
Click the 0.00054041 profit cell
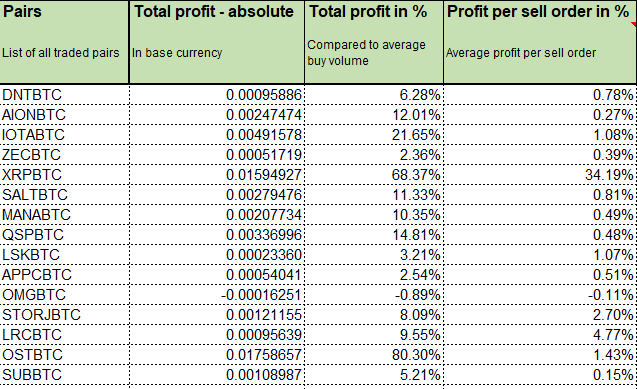(217, 274)
